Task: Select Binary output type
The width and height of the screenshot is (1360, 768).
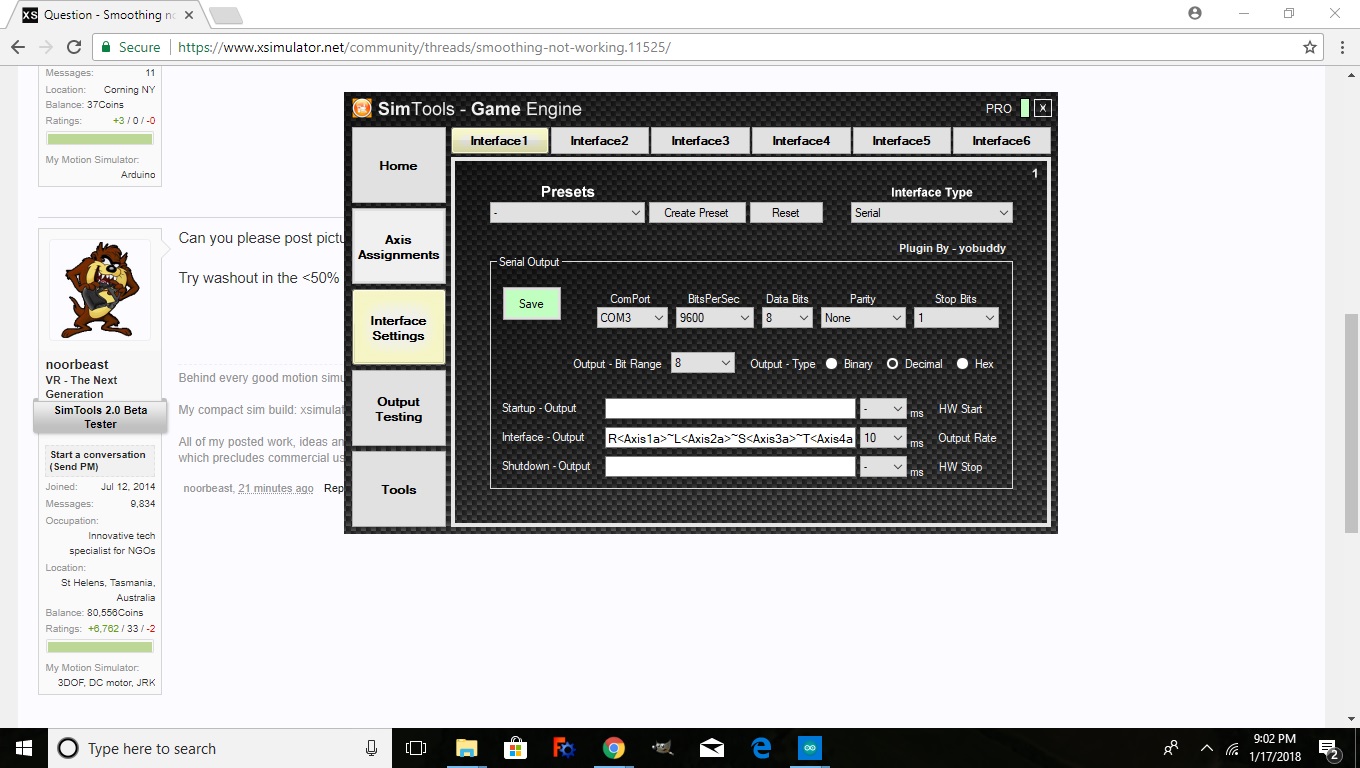Action: (832, 364)
